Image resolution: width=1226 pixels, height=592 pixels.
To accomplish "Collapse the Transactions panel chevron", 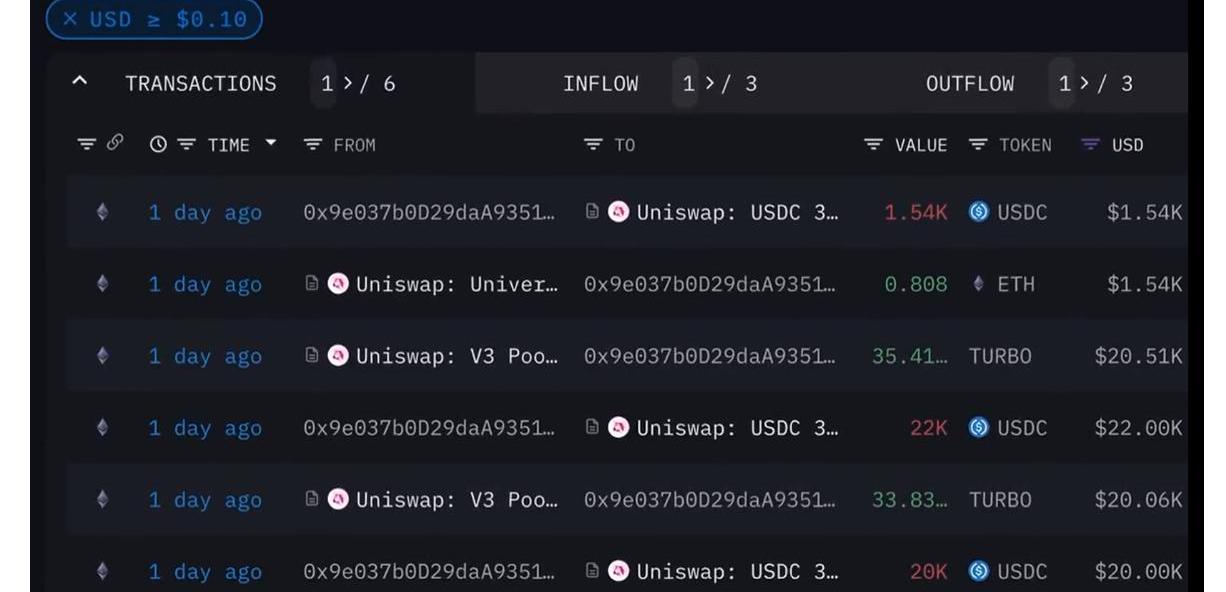I will coord(80,83).
